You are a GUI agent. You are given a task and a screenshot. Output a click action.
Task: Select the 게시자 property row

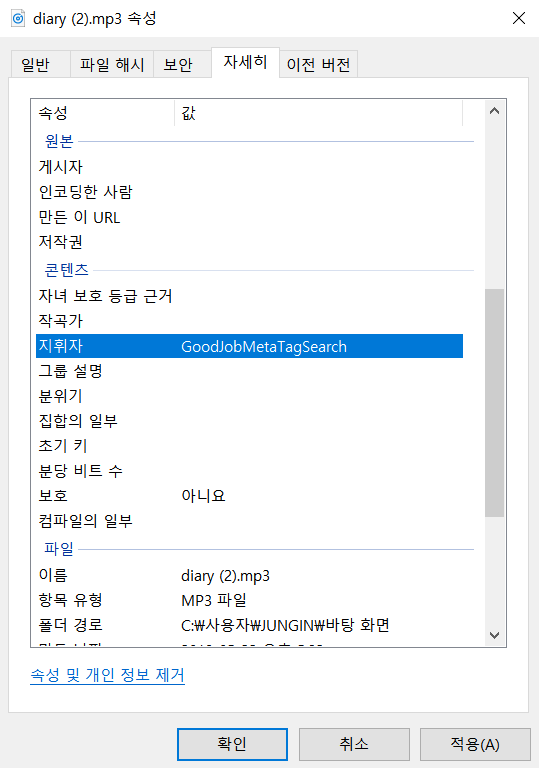tap(249, 167)
